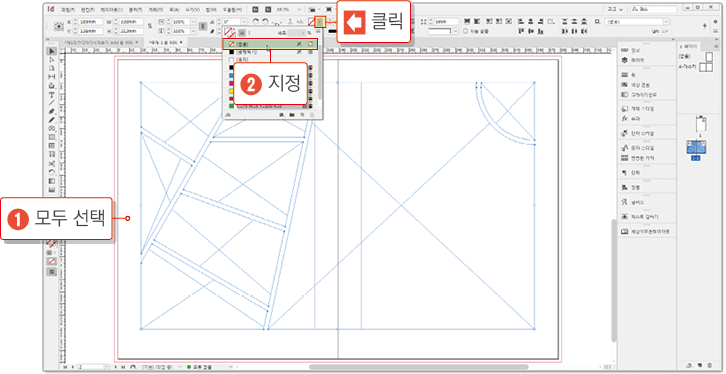This screenshot has height=374, width=726.
Task: Open the Layout menu
Action: point(112,10)
